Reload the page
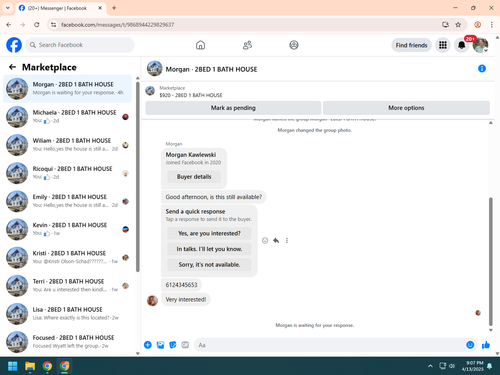 tap(37, 25)
